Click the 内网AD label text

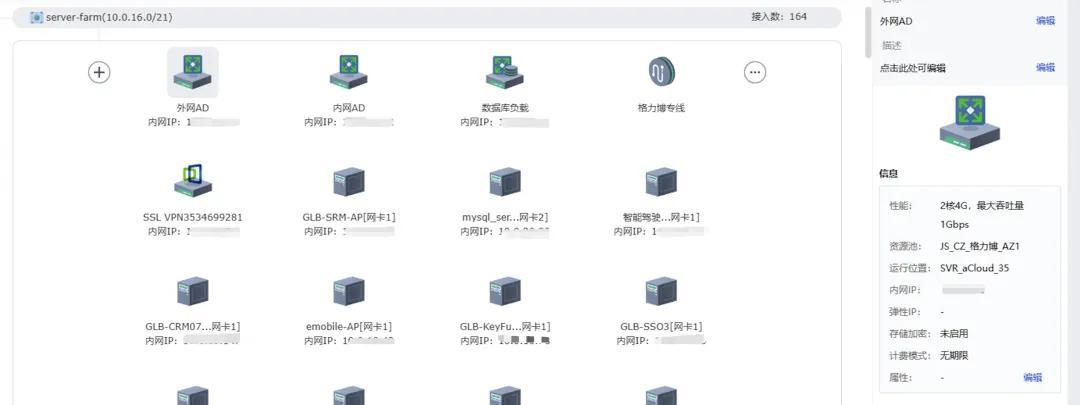point(349,108)
